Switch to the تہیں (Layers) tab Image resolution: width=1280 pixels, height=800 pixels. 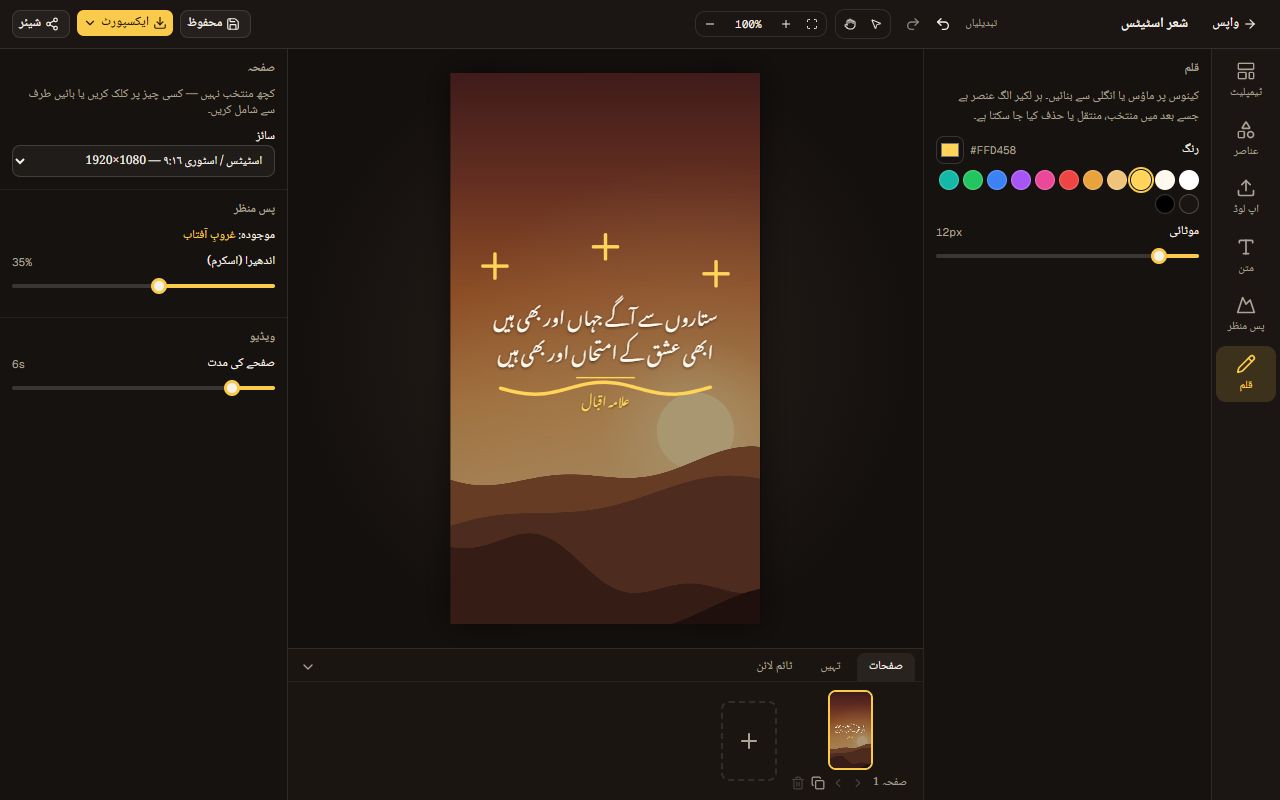click(x=831, y=666)
